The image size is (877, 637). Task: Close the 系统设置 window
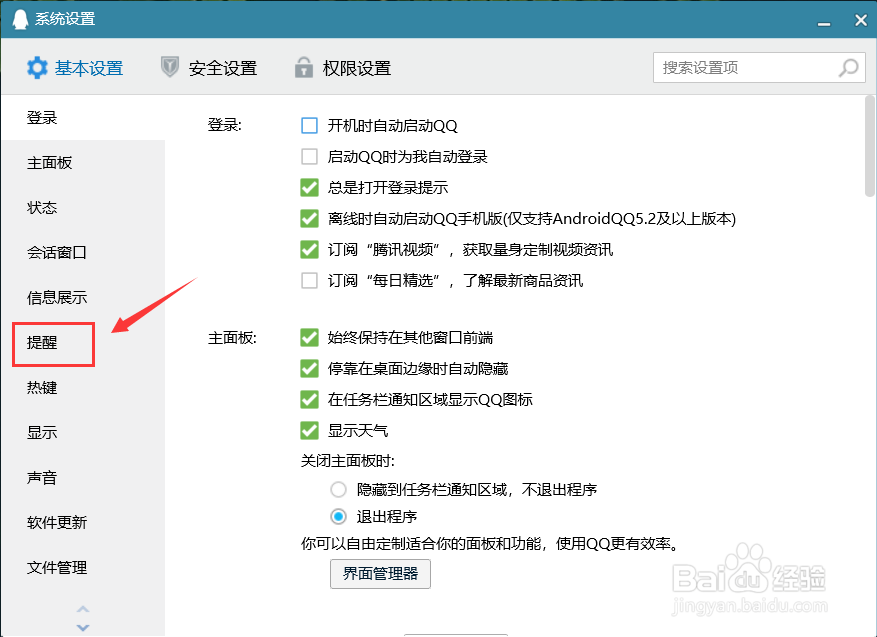click(x=861, y=21)
